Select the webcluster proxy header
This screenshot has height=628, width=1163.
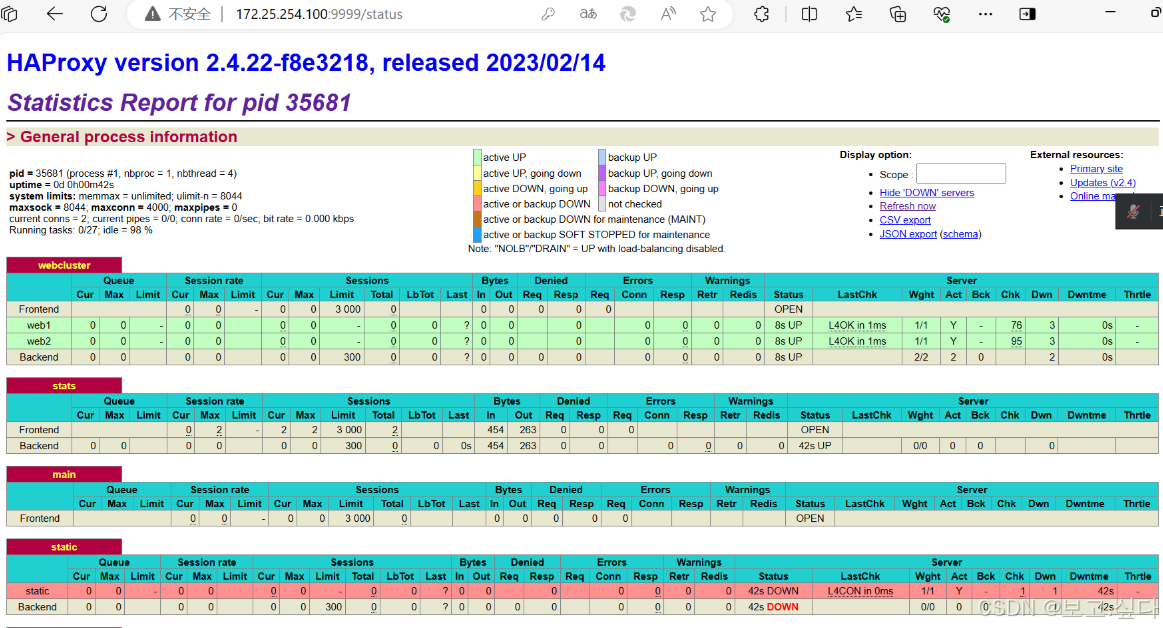coord(64,265)
